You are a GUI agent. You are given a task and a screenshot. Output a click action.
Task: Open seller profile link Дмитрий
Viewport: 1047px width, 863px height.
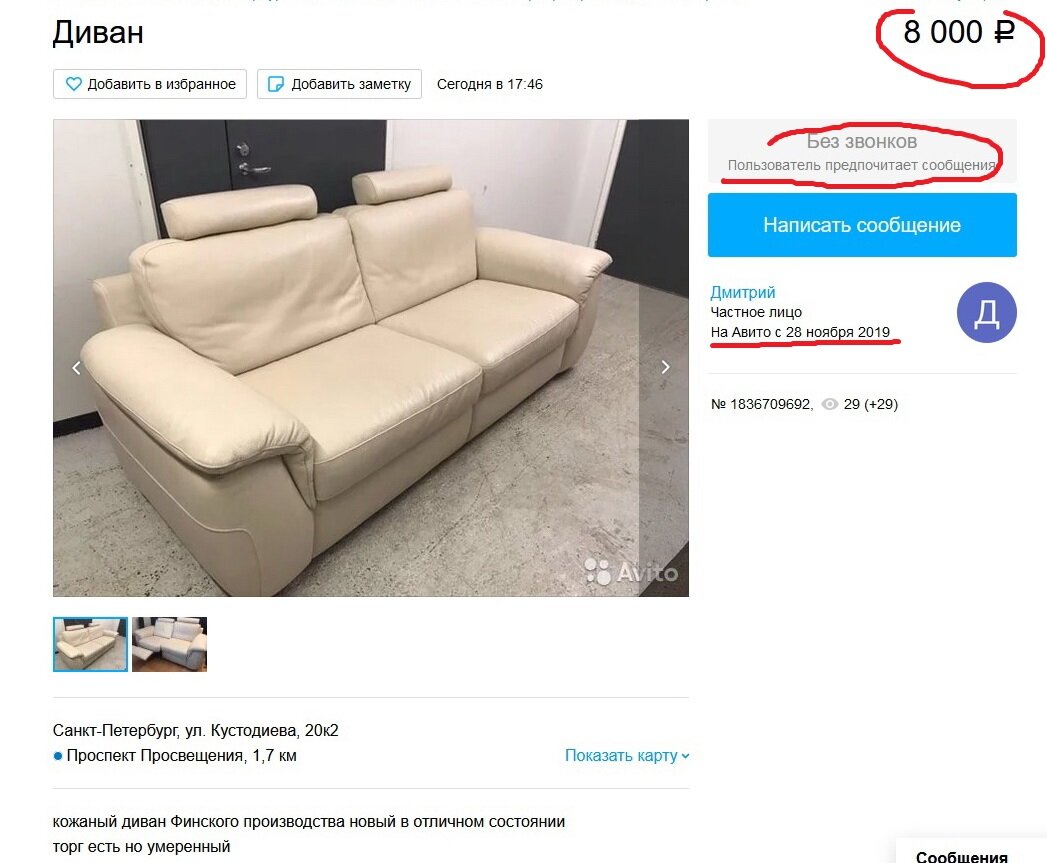[x=743, y=292]
